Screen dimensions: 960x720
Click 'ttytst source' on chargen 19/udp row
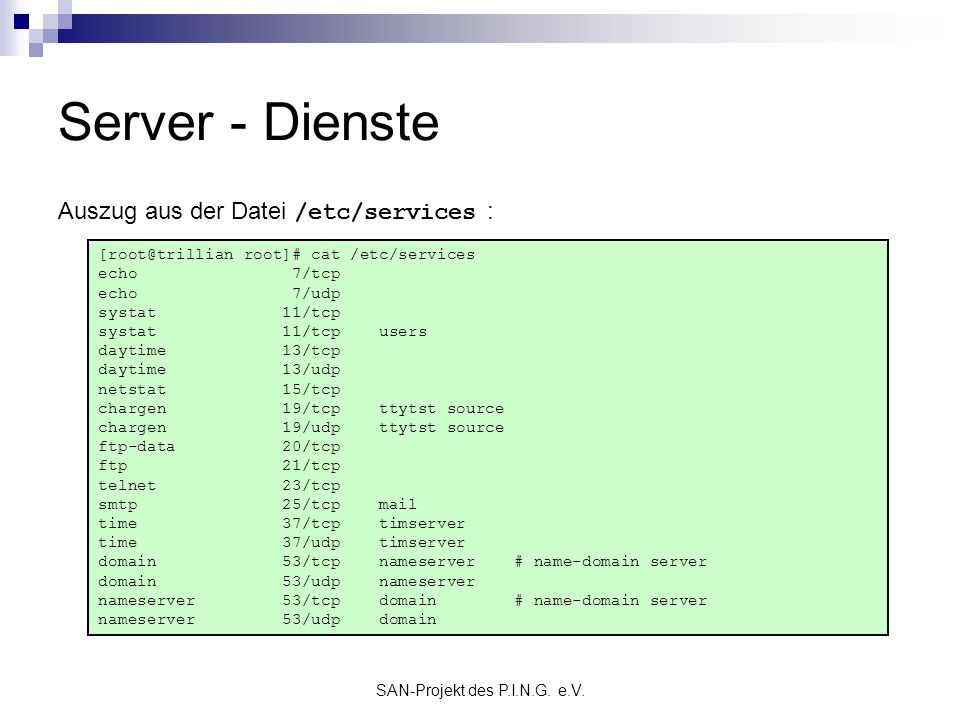tap(441, 427)
